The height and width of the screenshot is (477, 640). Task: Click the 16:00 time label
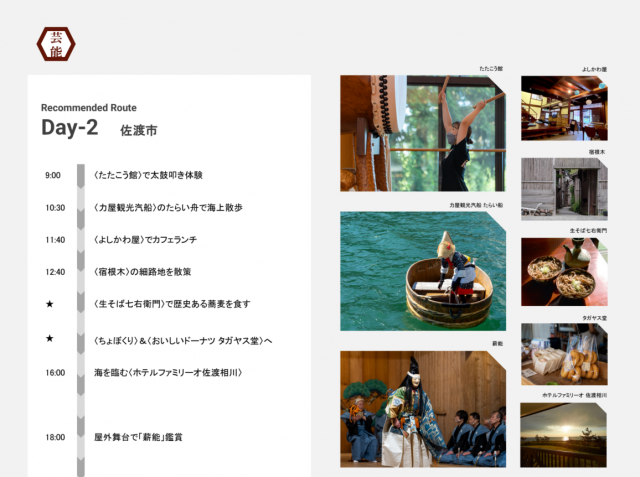tap(55, 373)
